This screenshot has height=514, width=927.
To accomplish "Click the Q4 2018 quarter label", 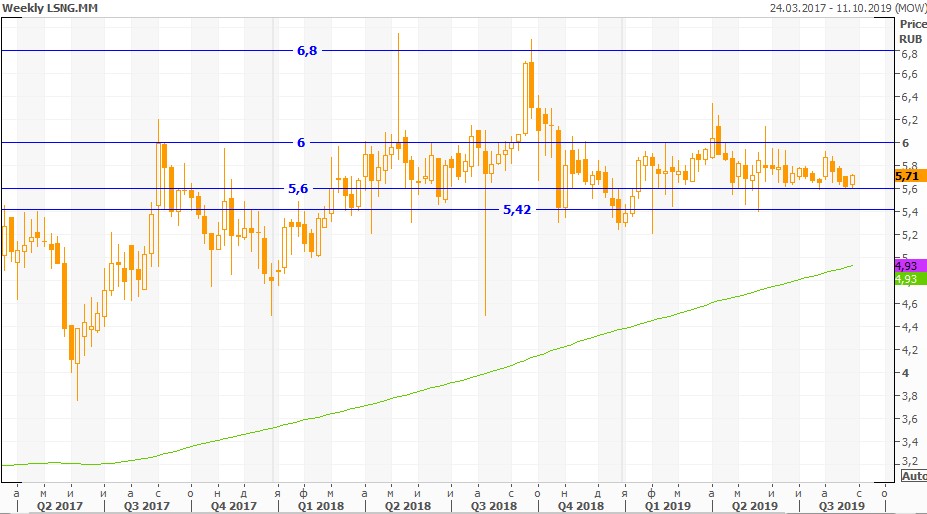I will 580,506.
